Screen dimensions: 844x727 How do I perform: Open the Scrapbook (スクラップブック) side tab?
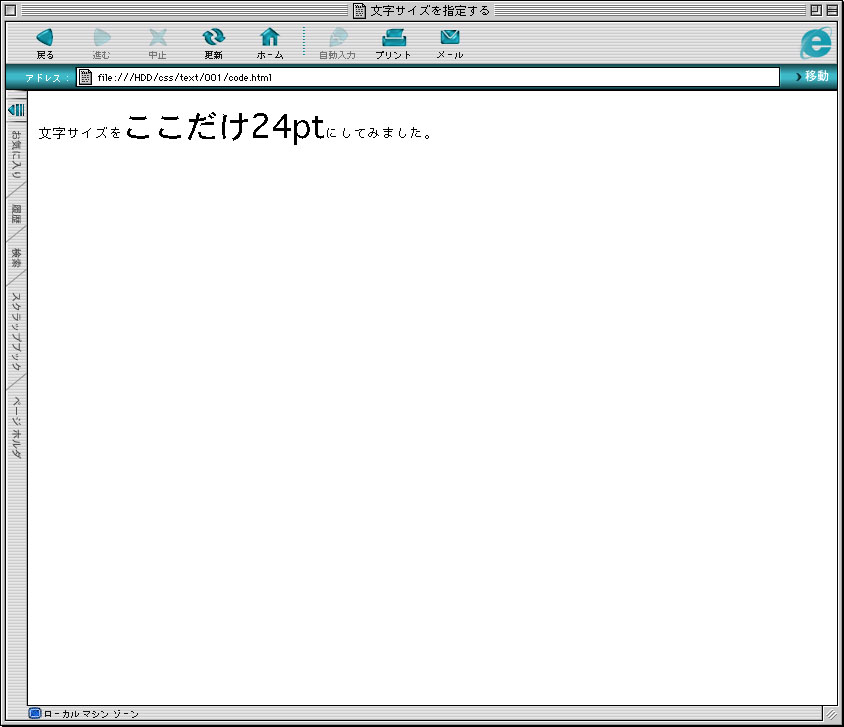pos(16,331)
